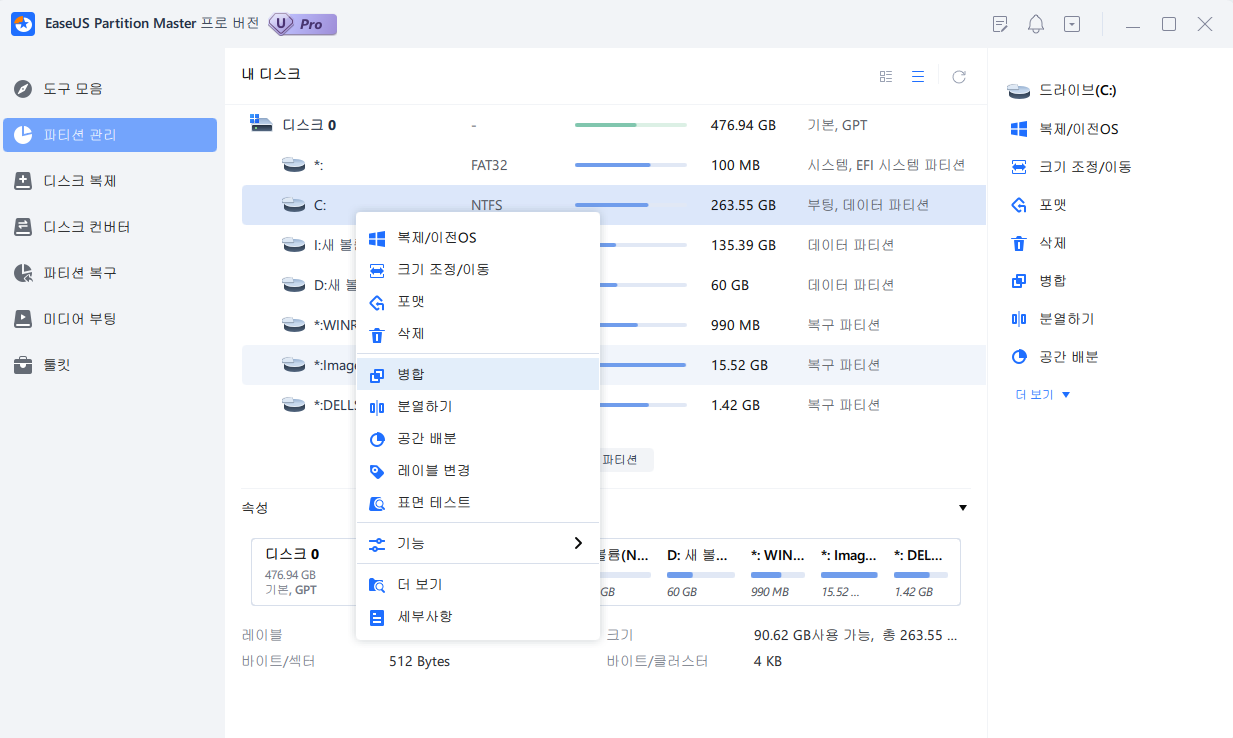This screenshot has width=1233, height=738.
Task: Open the notification bell
Action: pyautogui.click(x=1036, y=24)
